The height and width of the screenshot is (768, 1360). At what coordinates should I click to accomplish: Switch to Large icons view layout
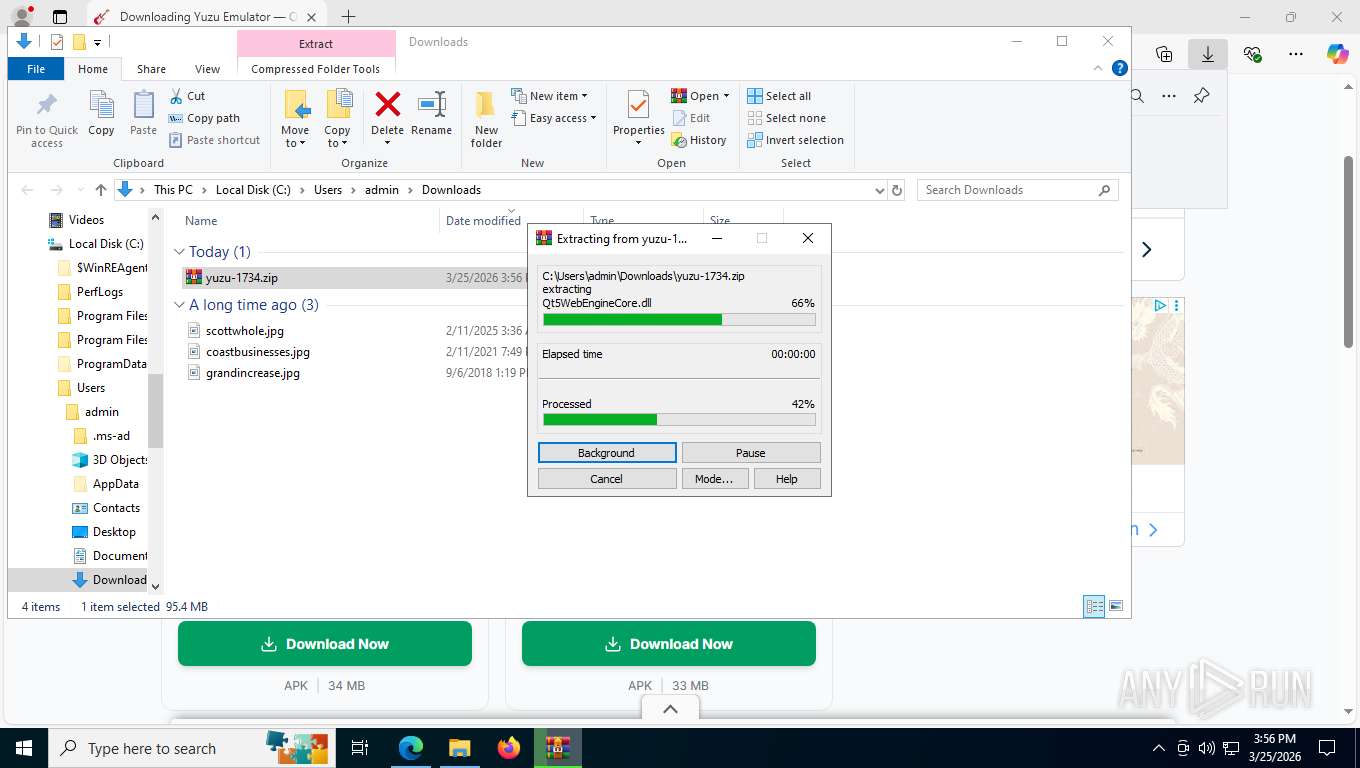tap(1116, 606)
